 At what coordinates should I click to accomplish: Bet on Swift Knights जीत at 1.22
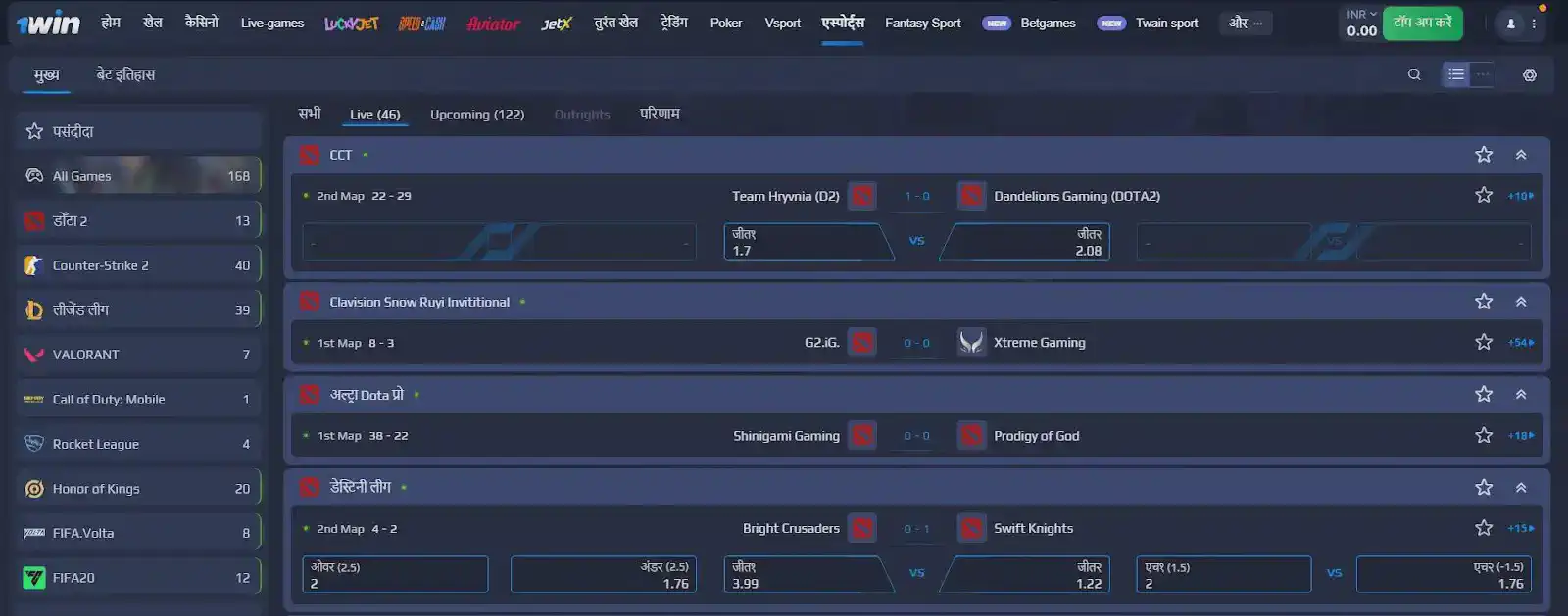[x=1025, y=575]
